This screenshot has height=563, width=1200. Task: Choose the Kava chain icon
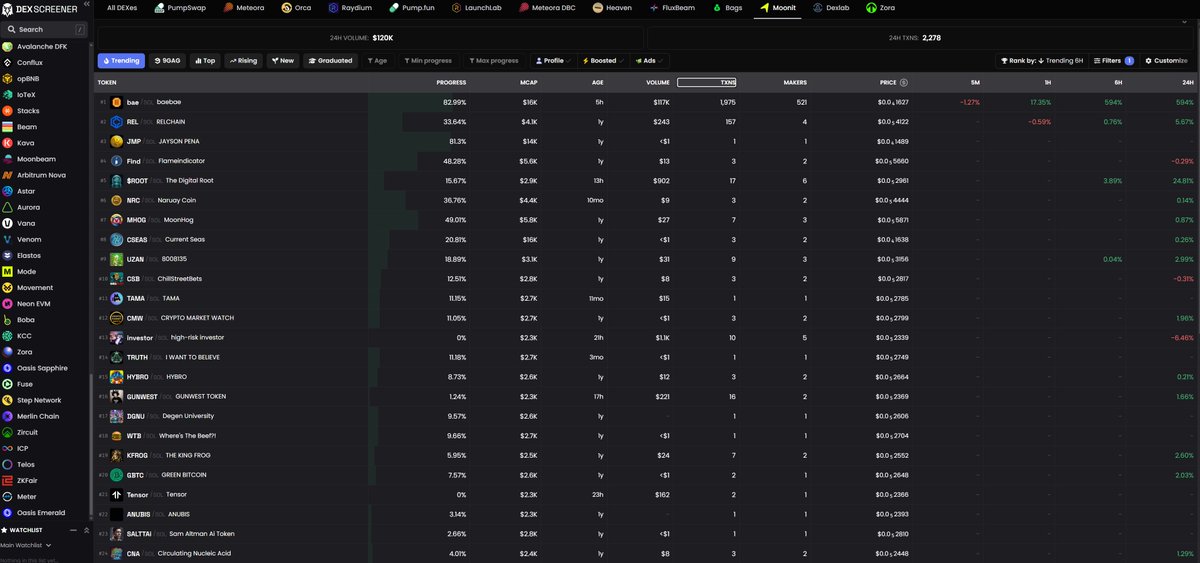7,143
